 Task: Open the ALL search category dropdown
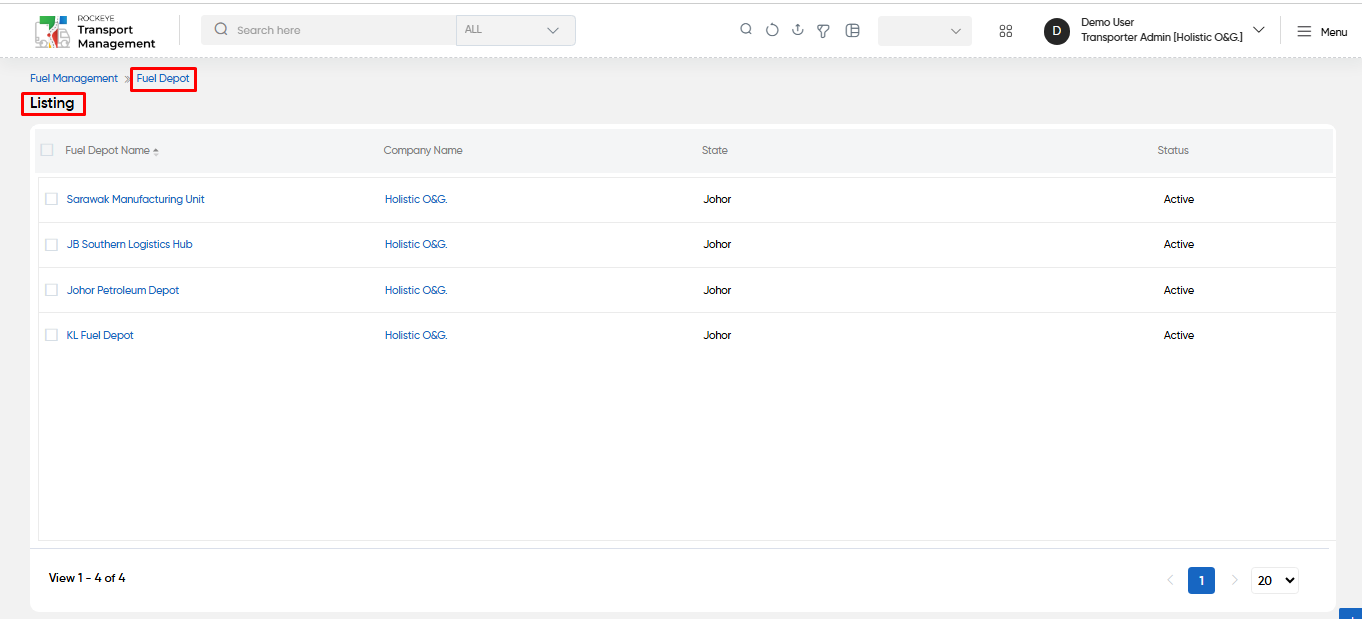(515, 30)
